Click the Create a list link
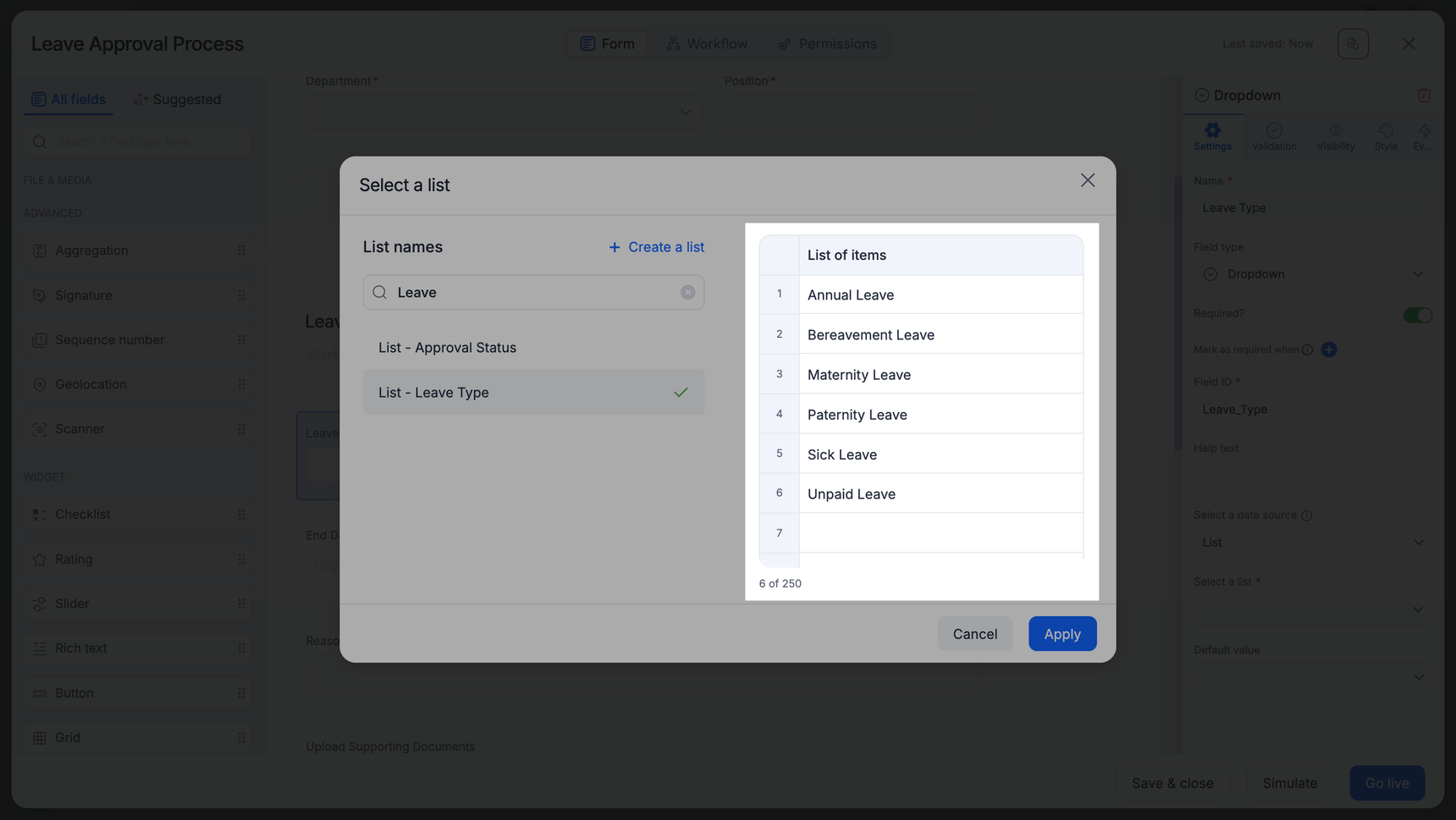The height and width of the screenshot is (820, 1456). tap(656, 247)
